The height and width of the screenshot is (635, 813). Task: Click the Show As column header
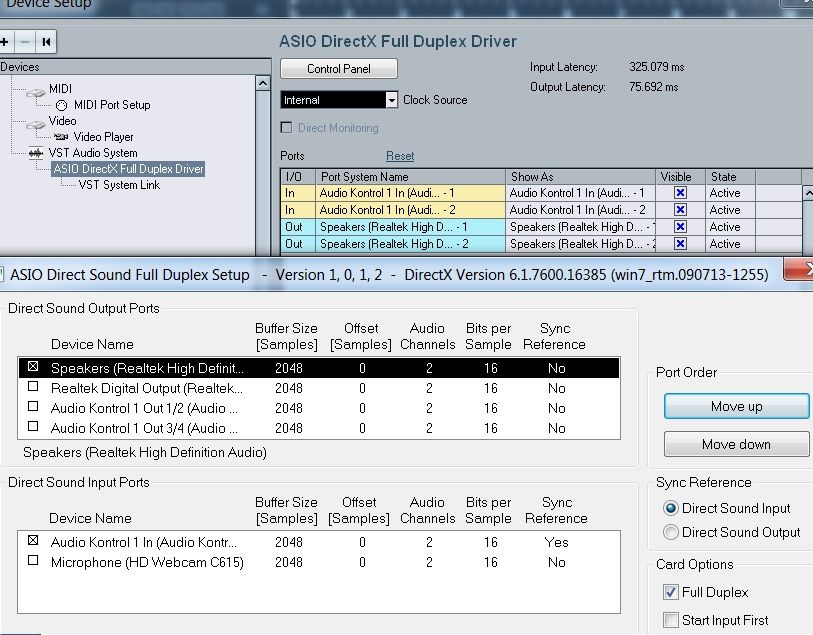coord(580,177)
